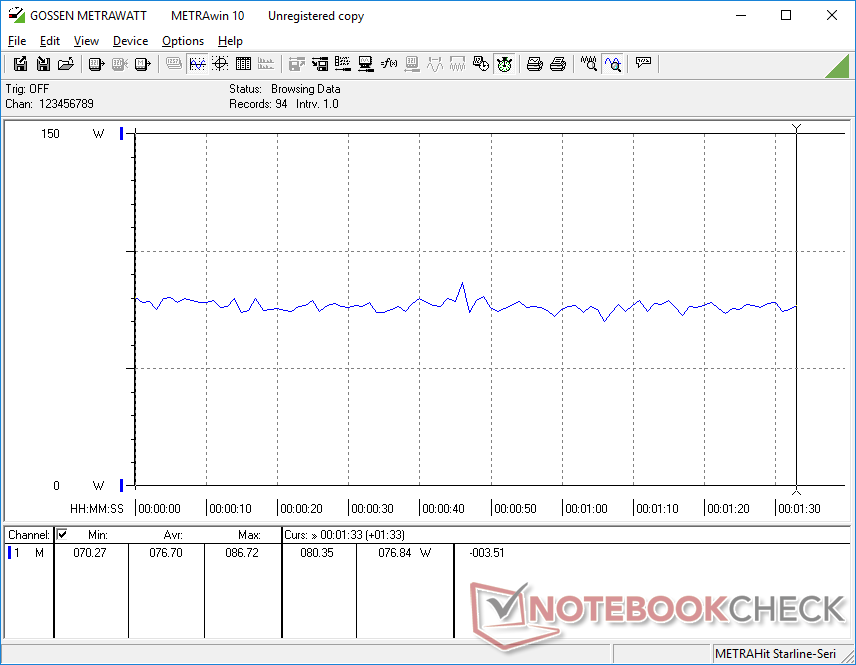Image resolution: width=856 pixels, height=665 pixels.
Task: Click the Avr value 076.70
Action: point(166,553)
